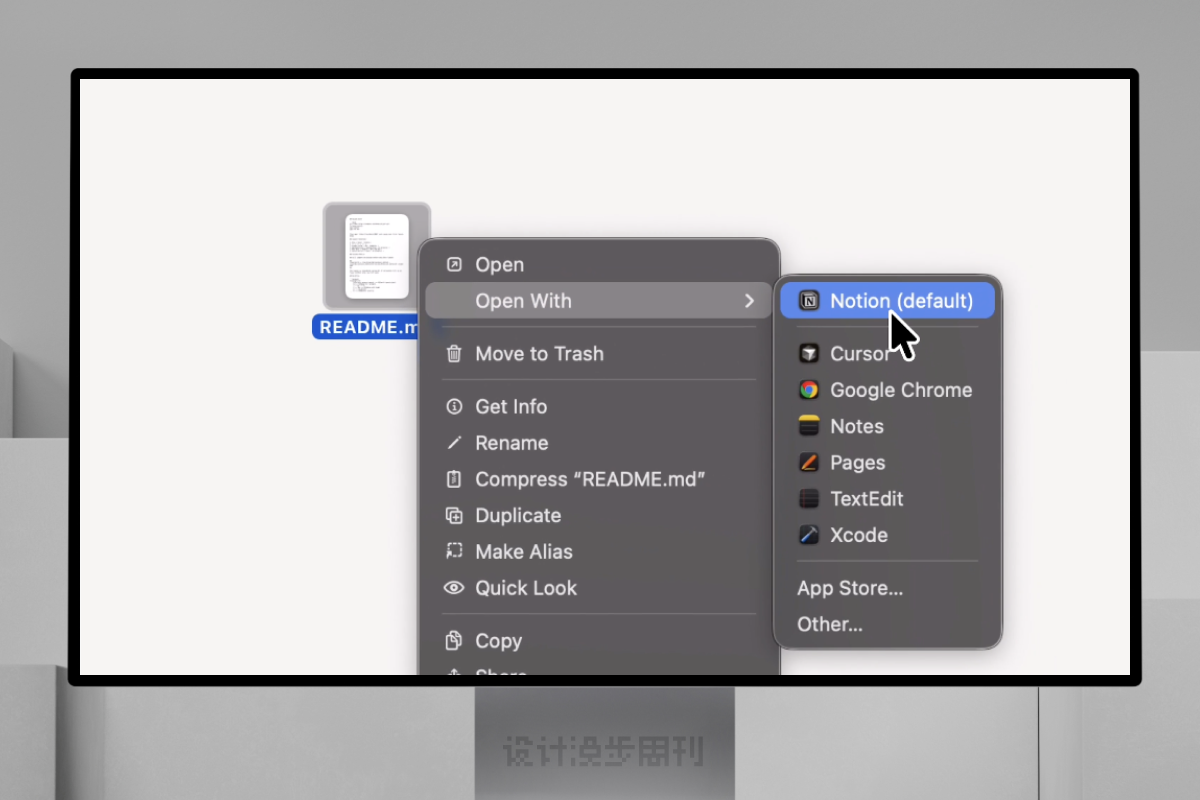Click the Duplicate plus icon

pyautogui.click(x=454, y=515)
